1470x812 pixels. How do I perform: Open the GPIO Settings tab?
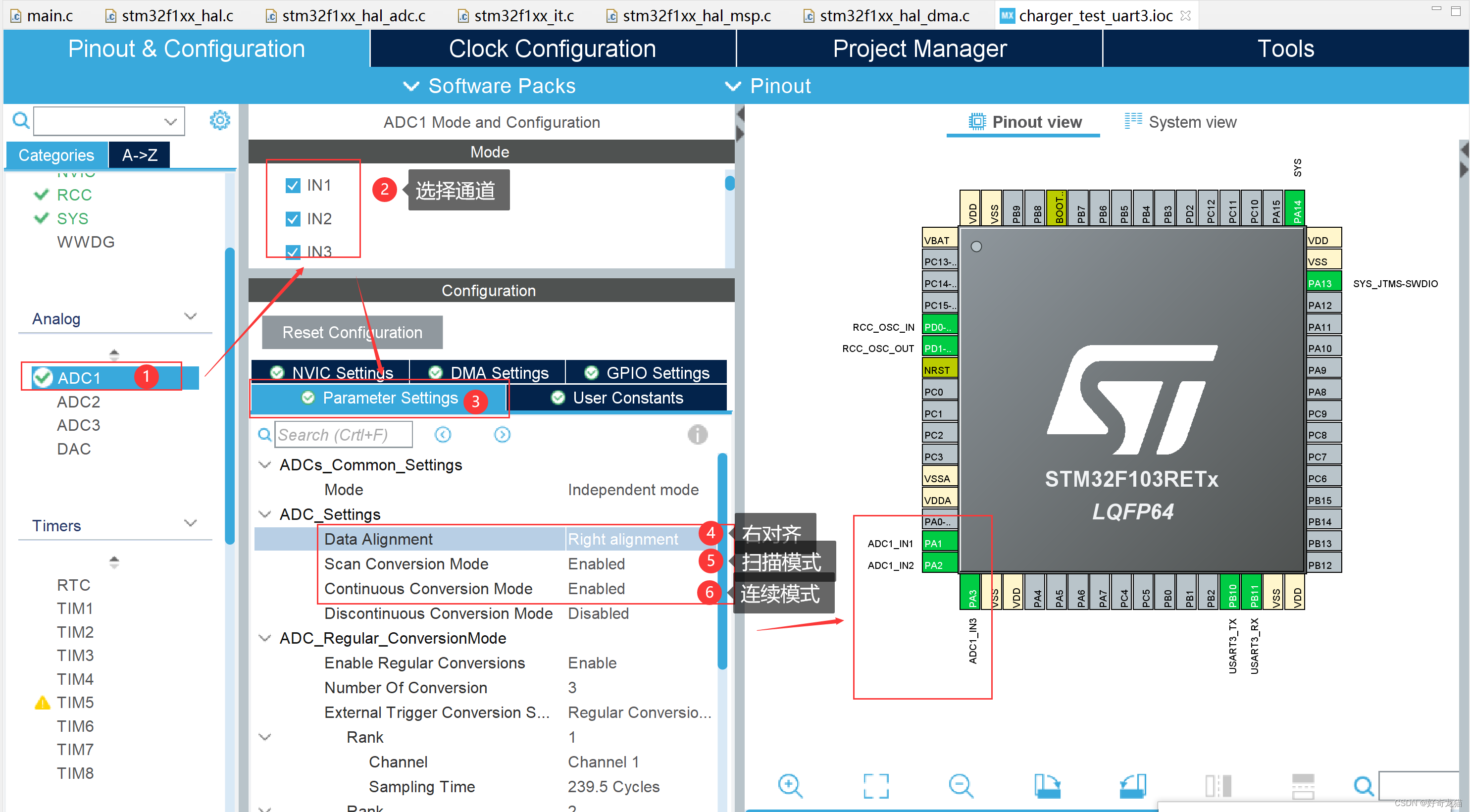pos(647,373)
